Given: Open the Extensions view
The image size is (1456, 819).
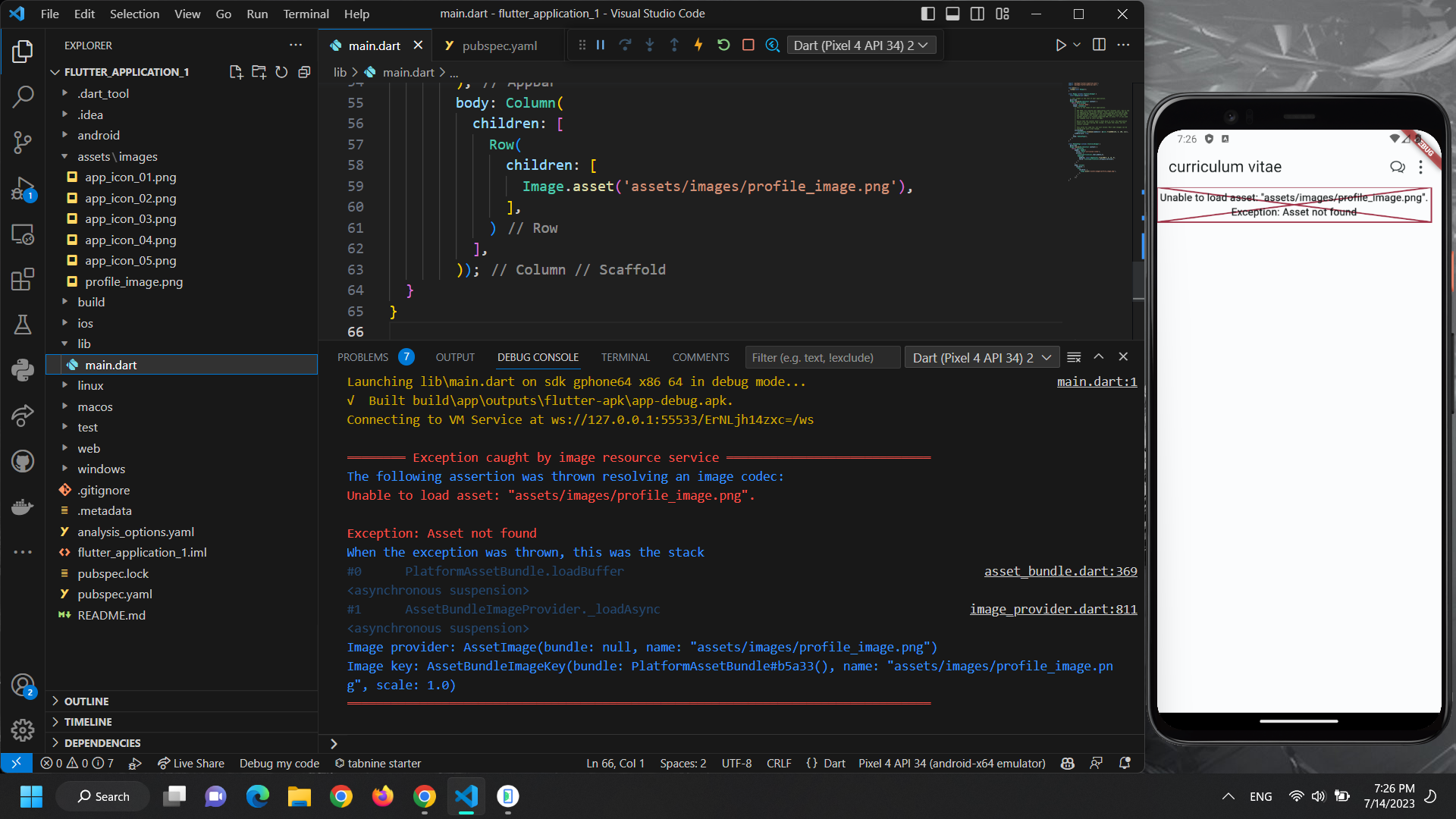Looking at the screenshot, I should 23,279.
